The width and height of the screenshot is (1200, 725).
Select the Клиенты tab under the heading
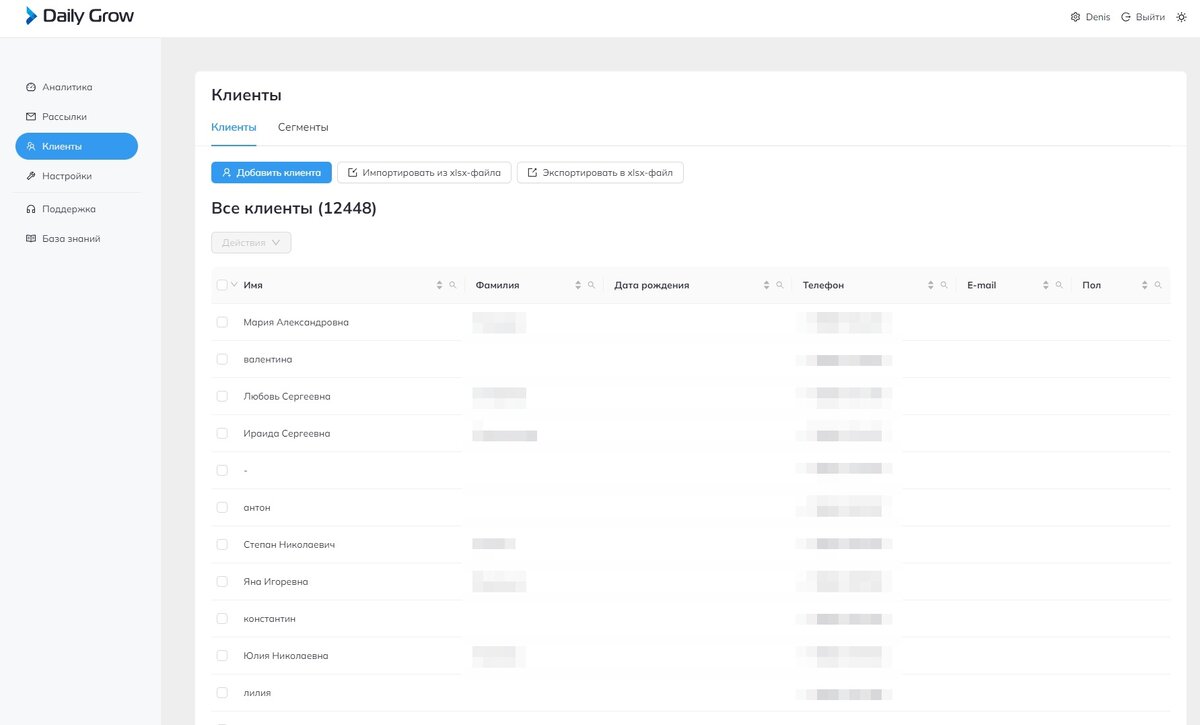[x=233, y=127]
